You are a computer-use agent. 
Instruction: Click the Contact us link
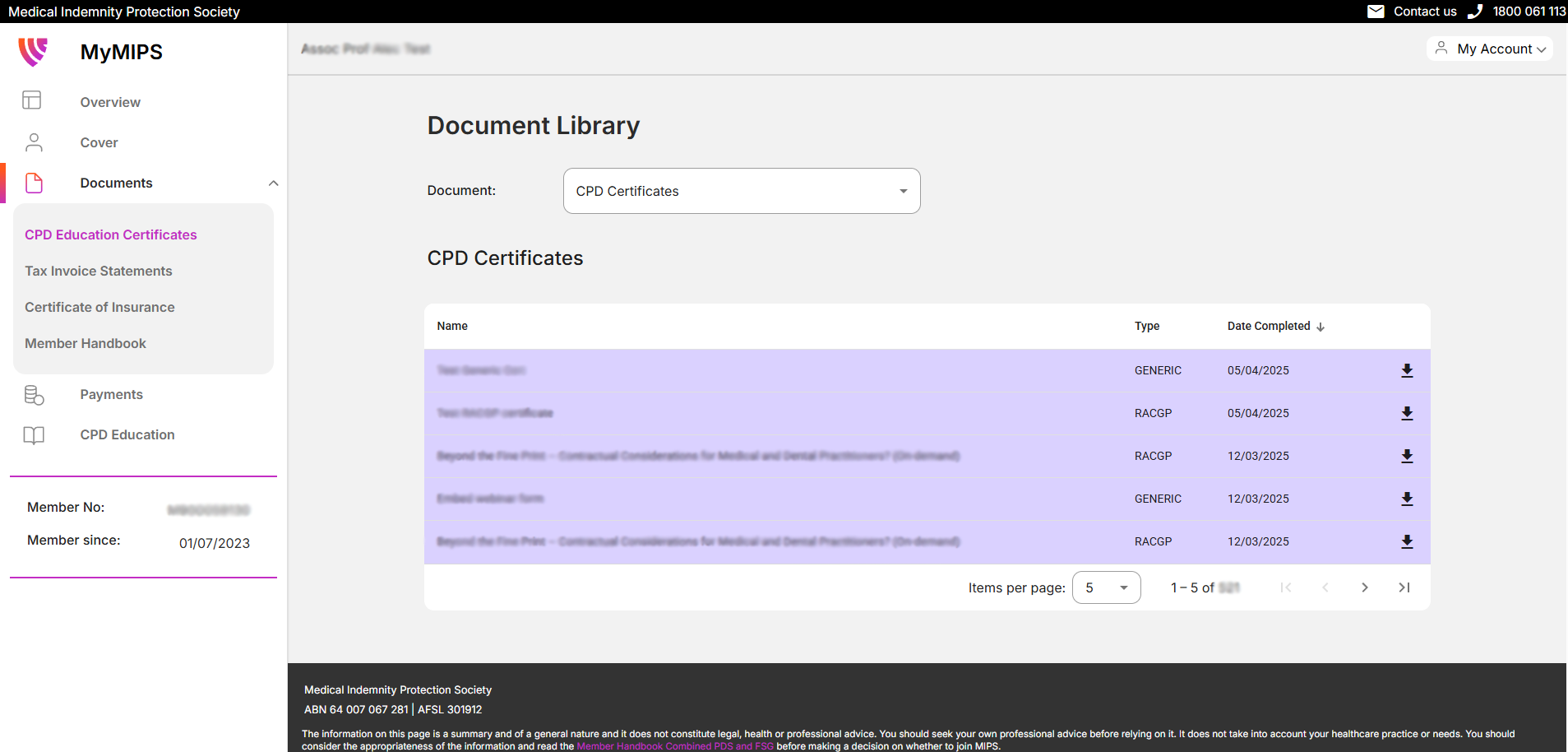click(x=1425, y=12)
